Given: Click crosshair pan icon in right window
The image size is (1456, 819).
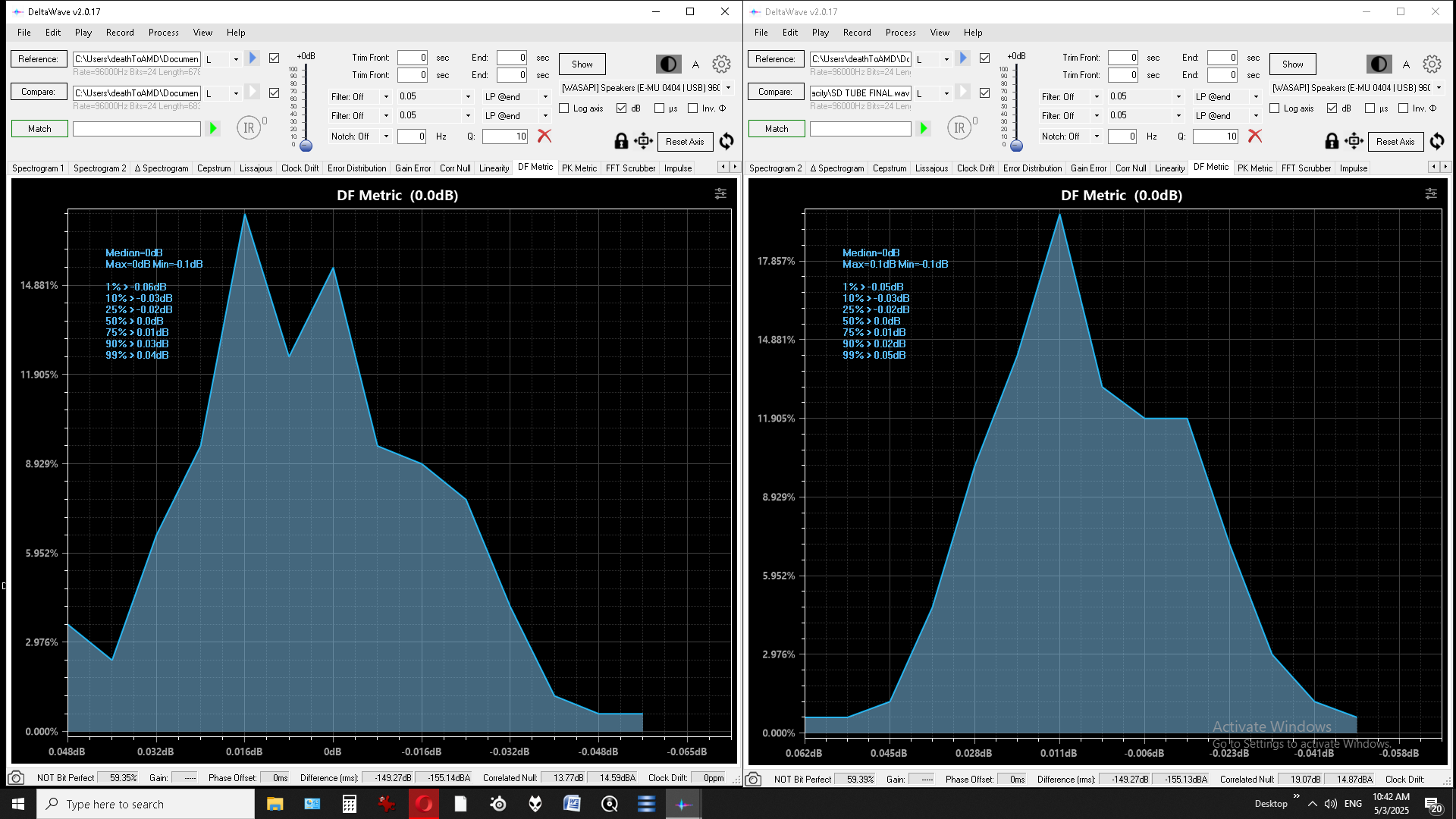Looking at the screenshot, I should [x=1354, y=141].
